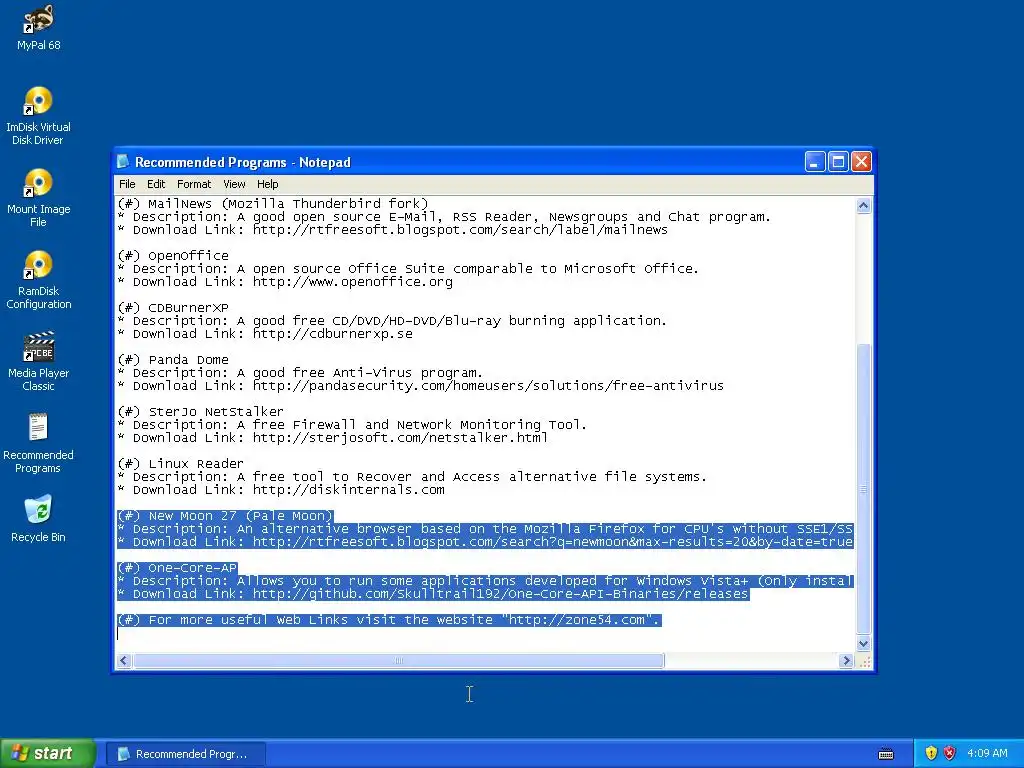Click the taskbar clock showing 4:09 AM
This screenshot has height=768, width=1024.
[987, 753]
